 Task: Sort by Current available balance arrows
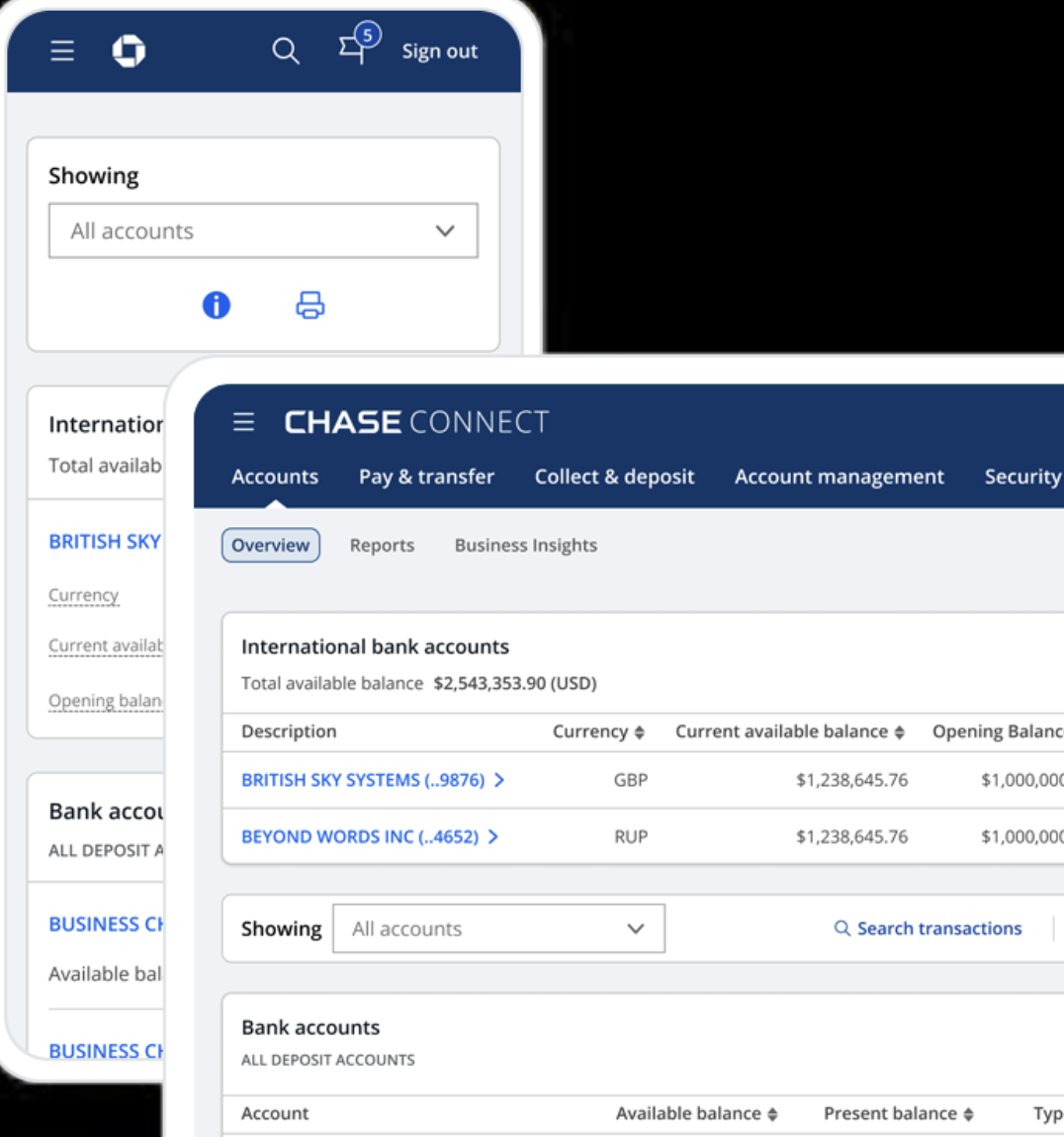(899, 733)
